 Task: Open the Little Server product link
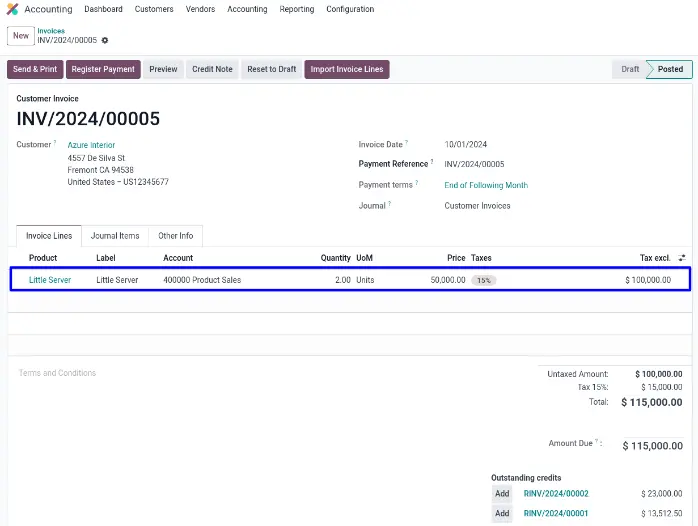click(50, 280)
